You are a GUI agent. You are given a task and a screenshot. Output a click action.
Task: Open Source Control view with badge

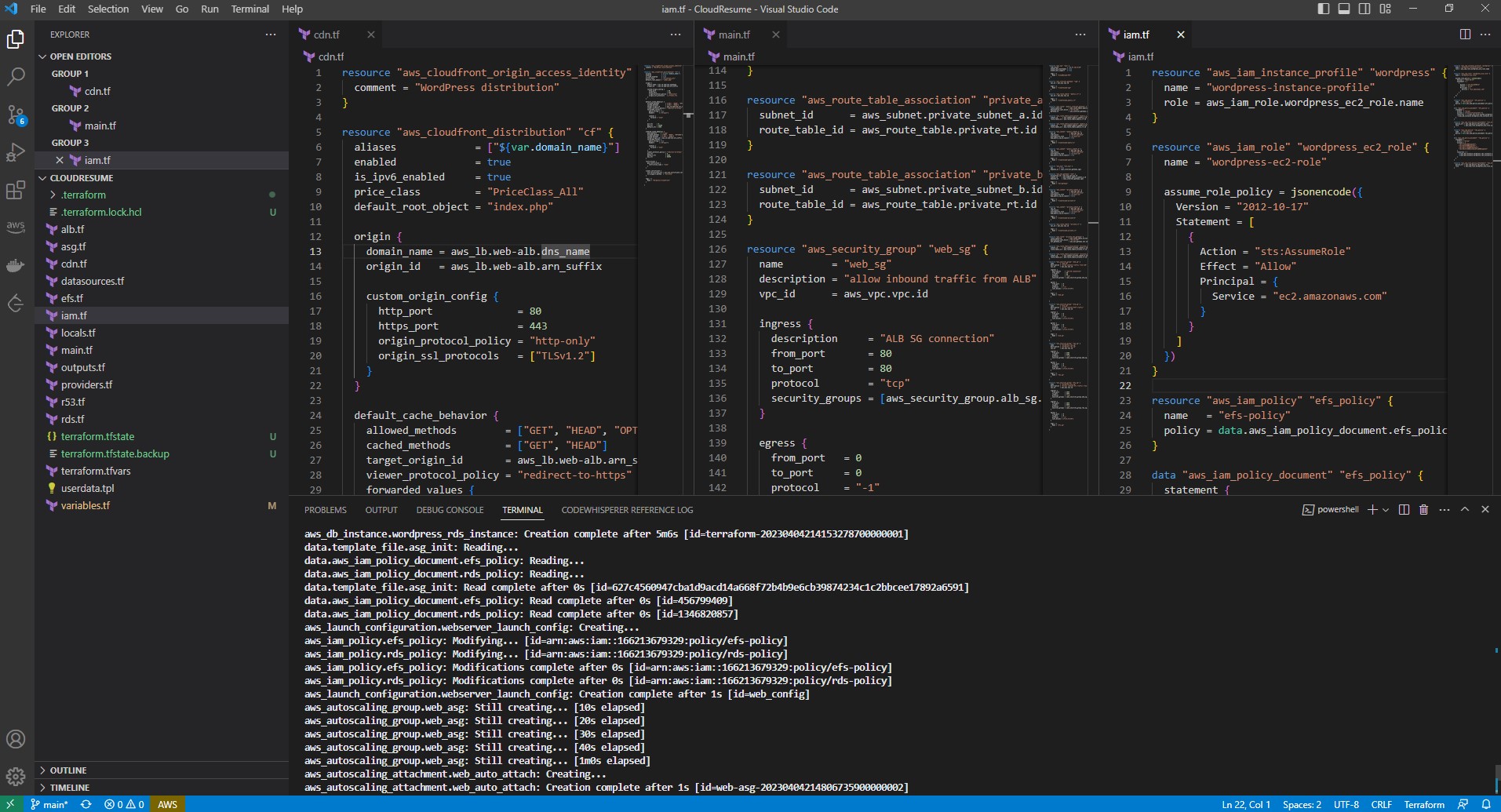(x=16, y=115)
